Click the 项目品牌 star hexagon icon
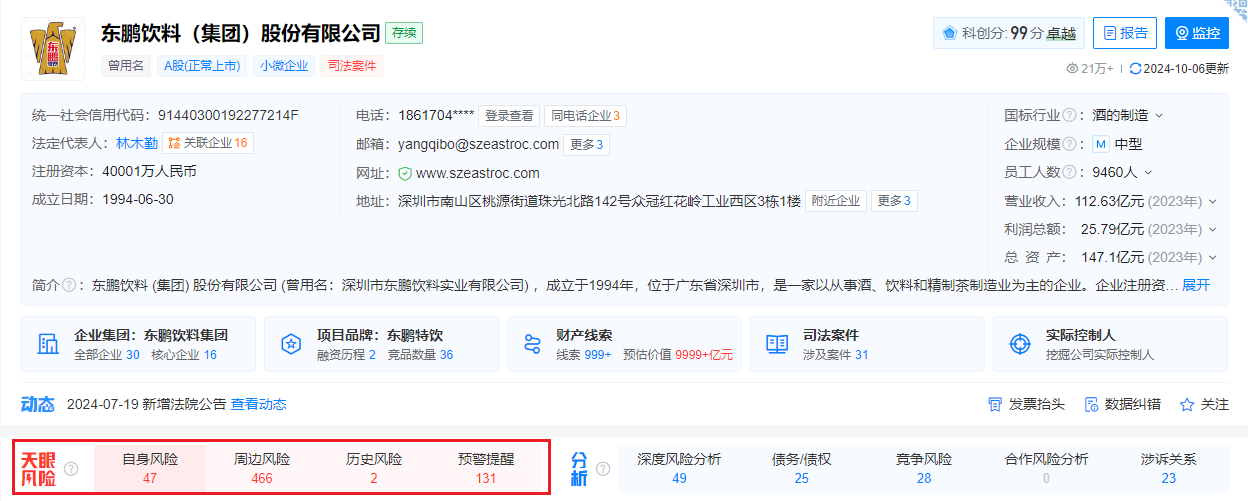The height and width of the screenshot is (501, 1248). (291, 344)
